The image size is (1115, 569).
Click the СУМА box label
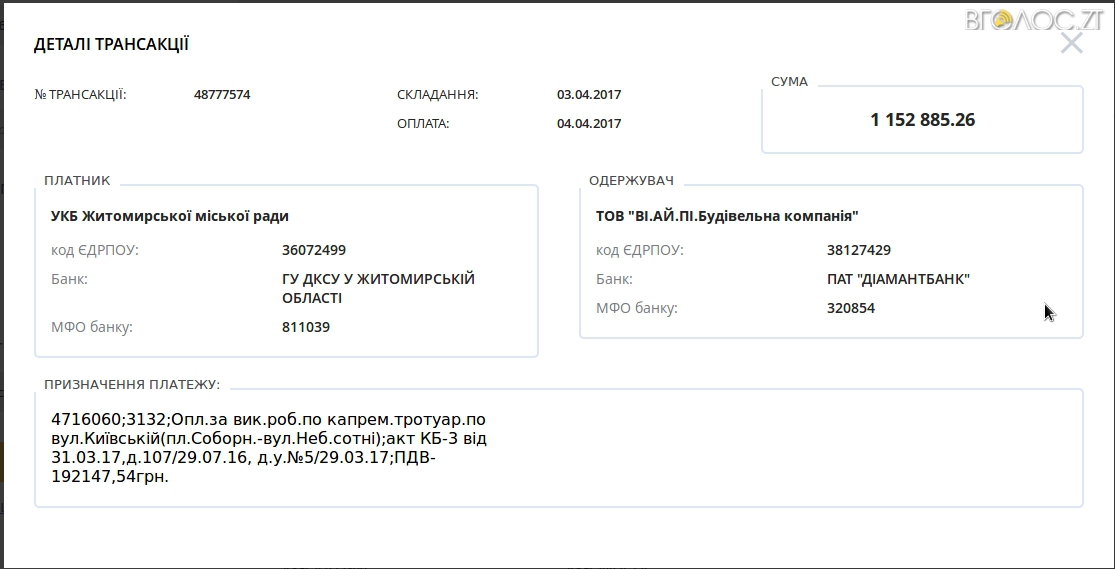coord(789,82)
